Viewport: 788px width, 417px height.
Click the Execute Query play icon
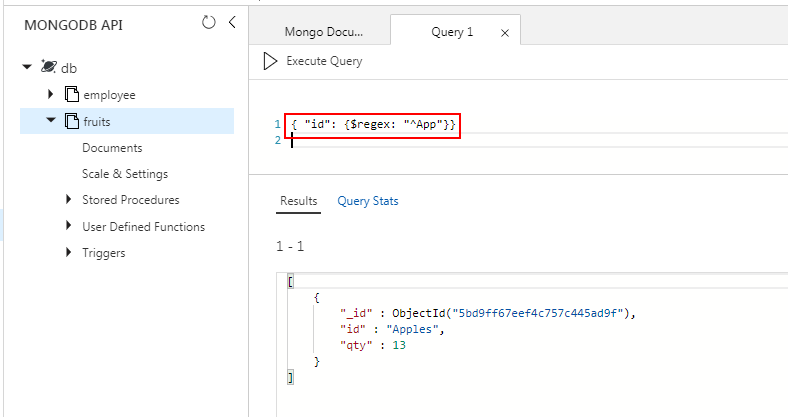(x=270, y=61)
